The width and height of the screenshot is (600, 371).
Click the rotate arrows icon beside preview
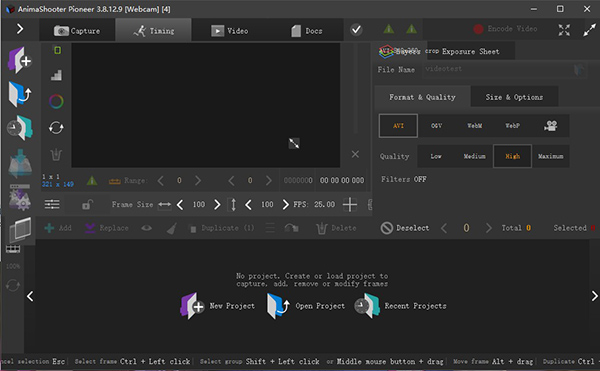click(x=56, y=128)
